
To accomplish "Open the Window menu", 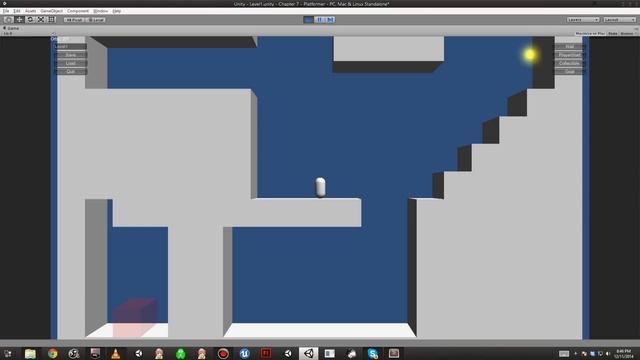I will pyautogui.click(x=100, y=11).
